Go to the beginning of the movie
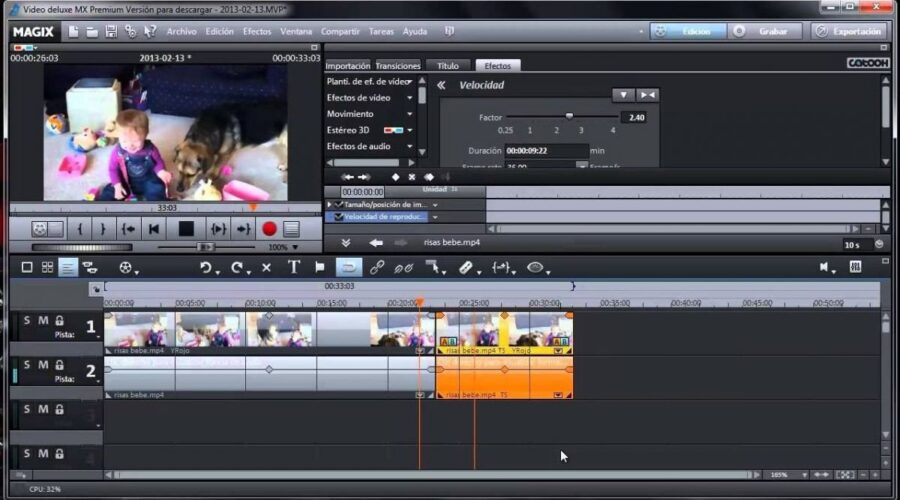 154,229
